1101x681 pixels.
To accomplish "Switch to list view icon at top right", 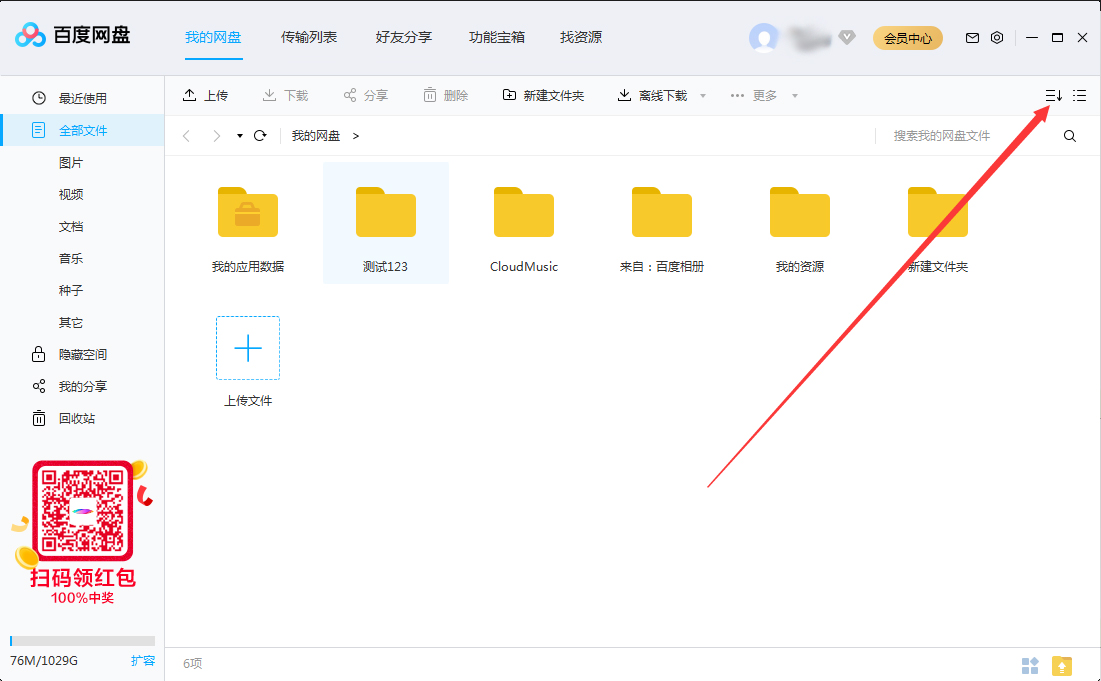I will click(1079, 95).
